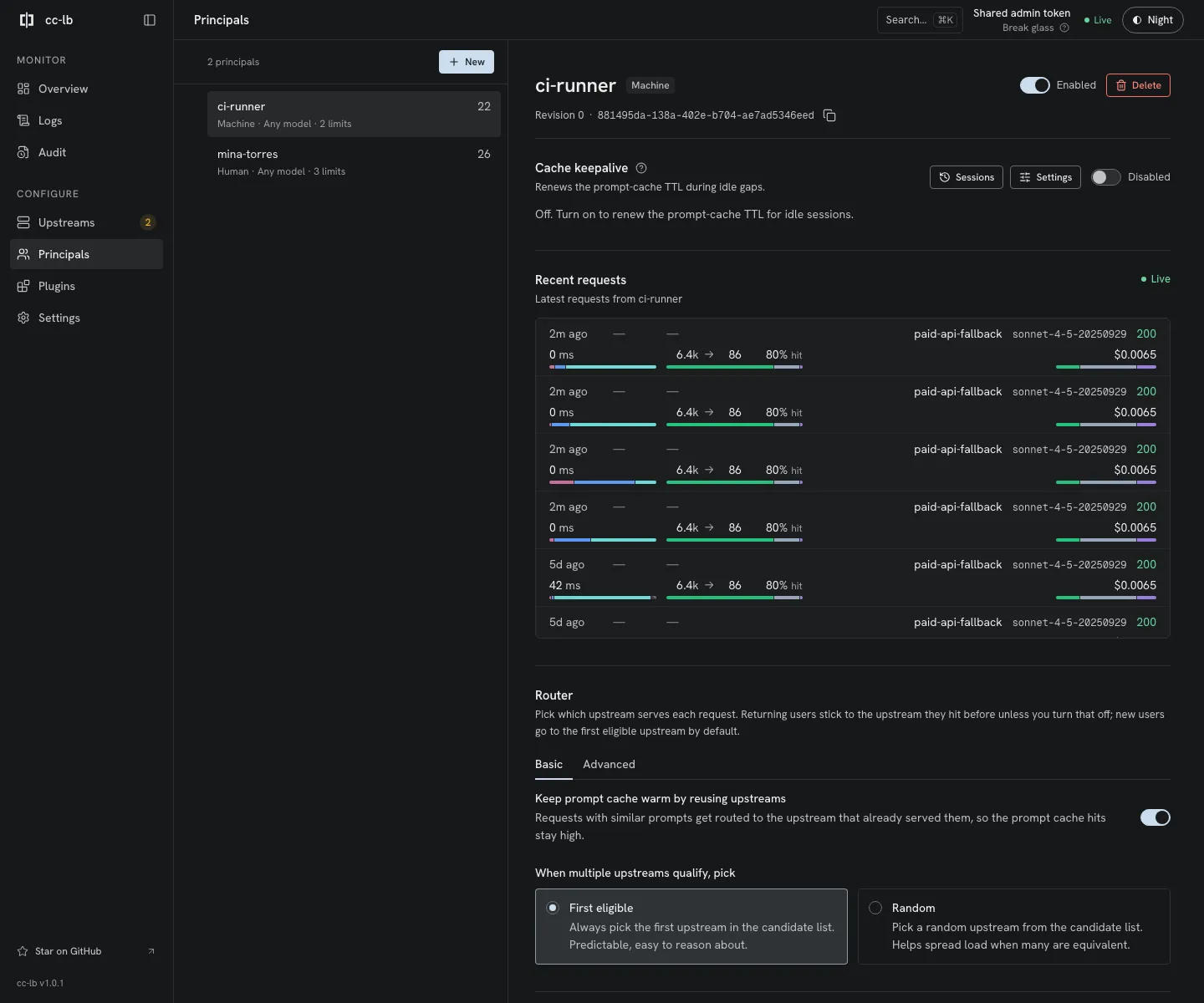Open Overview from the sidebar
1204x1003 pixels.
tap(86, 89)
